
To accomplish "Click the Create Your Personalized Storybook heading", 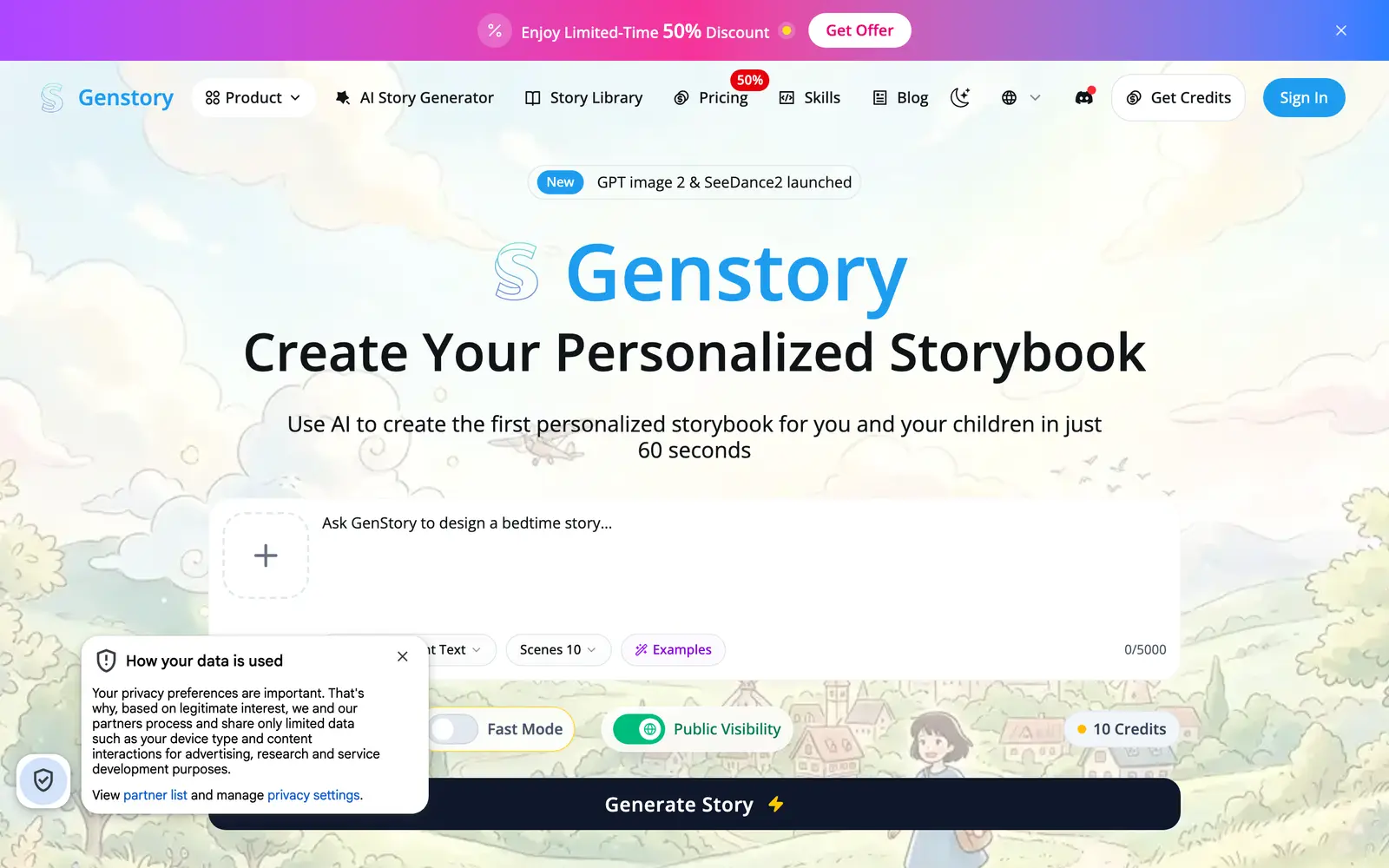I will [694, 353].
